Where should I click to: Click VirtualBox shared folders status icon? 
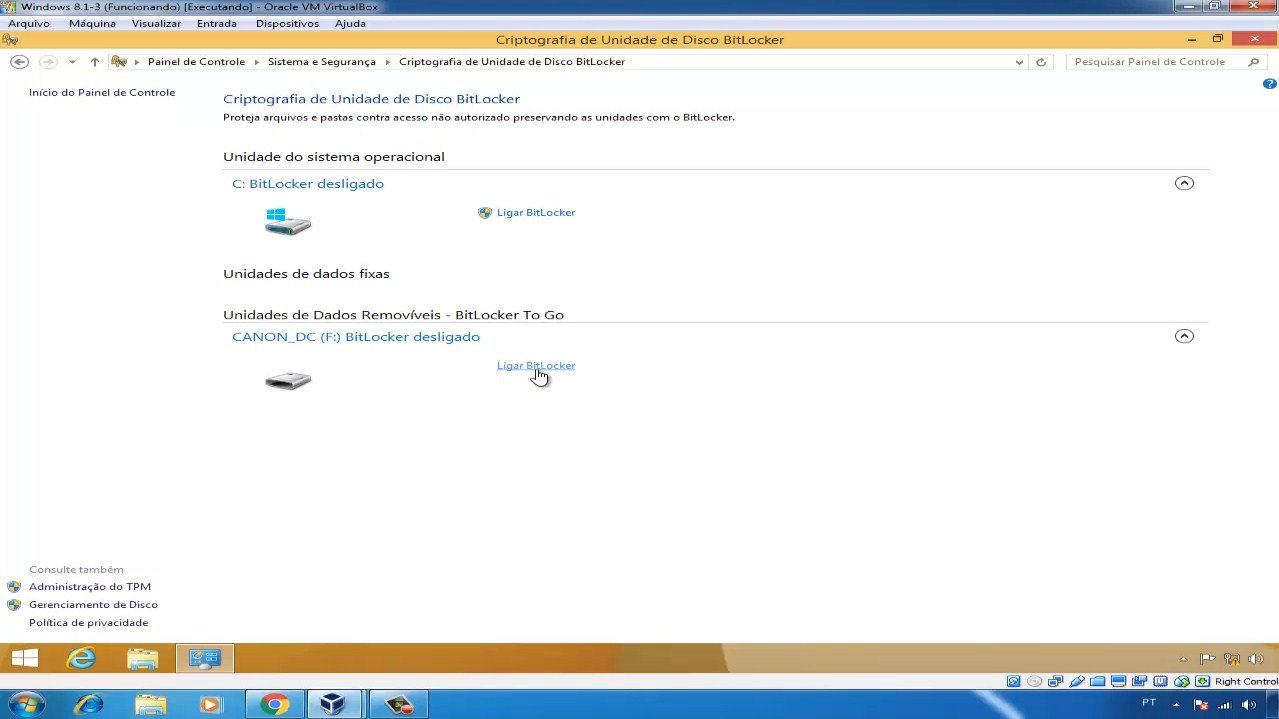1097,682
